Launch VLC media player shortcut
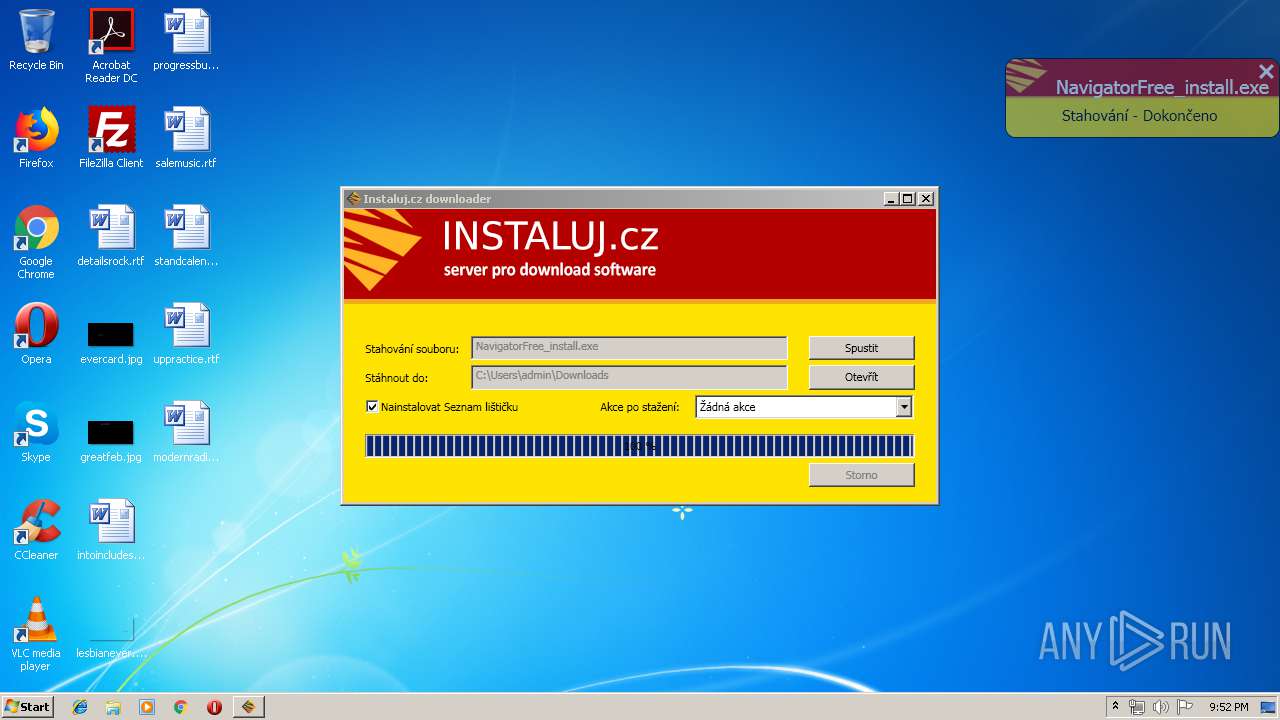 36,634
